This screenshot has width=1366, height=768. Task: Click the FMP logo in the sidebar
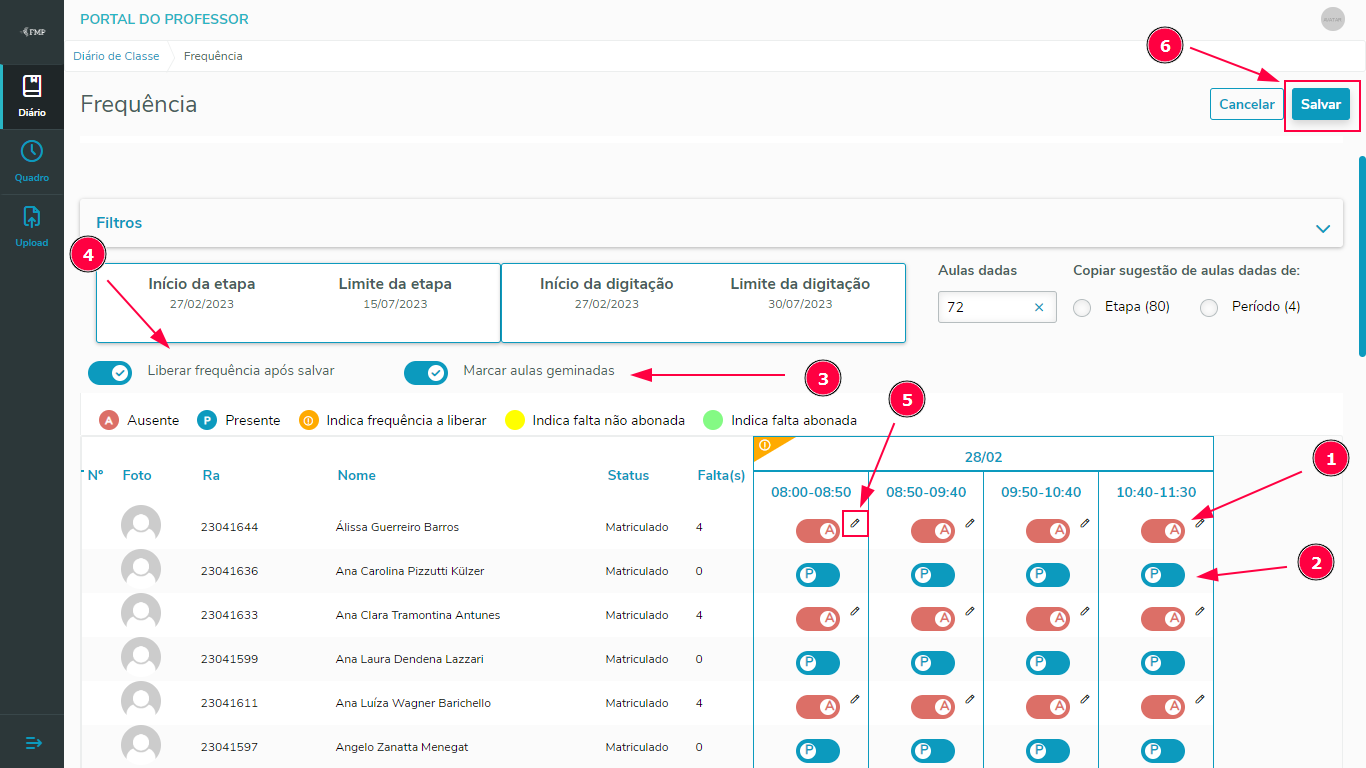point(32,32)
